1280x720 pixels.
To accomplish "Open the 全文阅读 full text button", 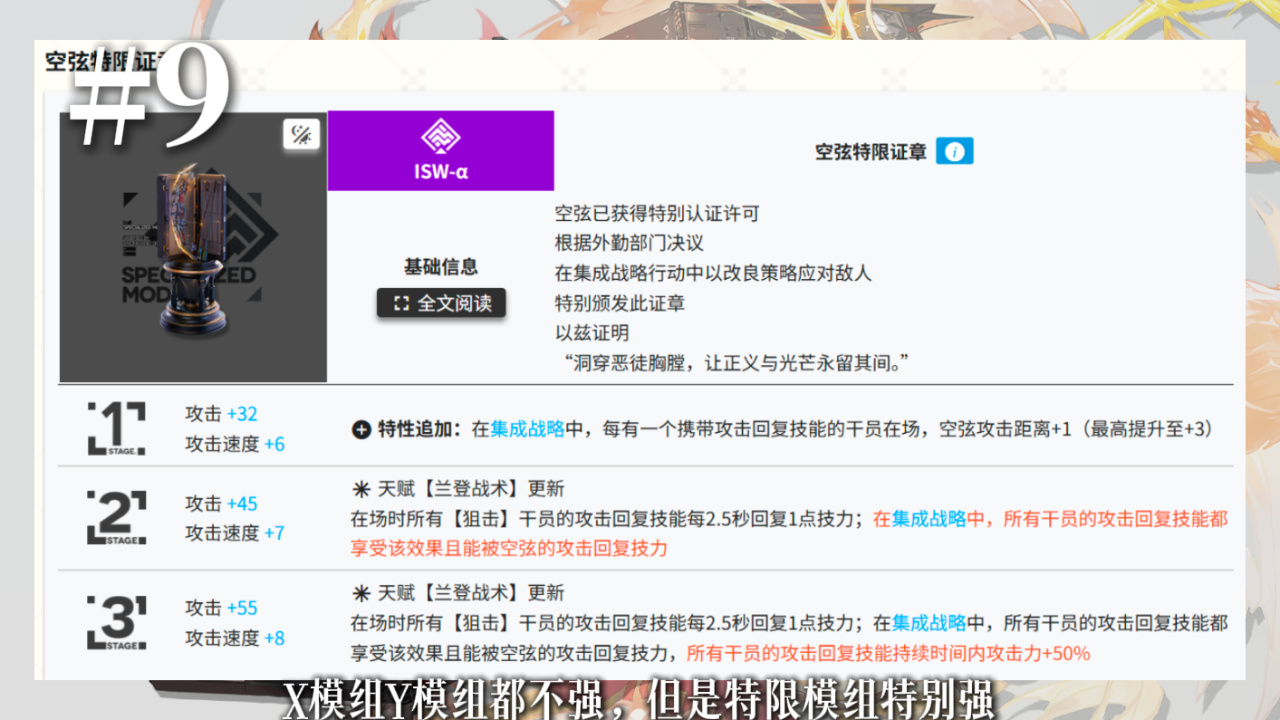I will pos(441,303).
